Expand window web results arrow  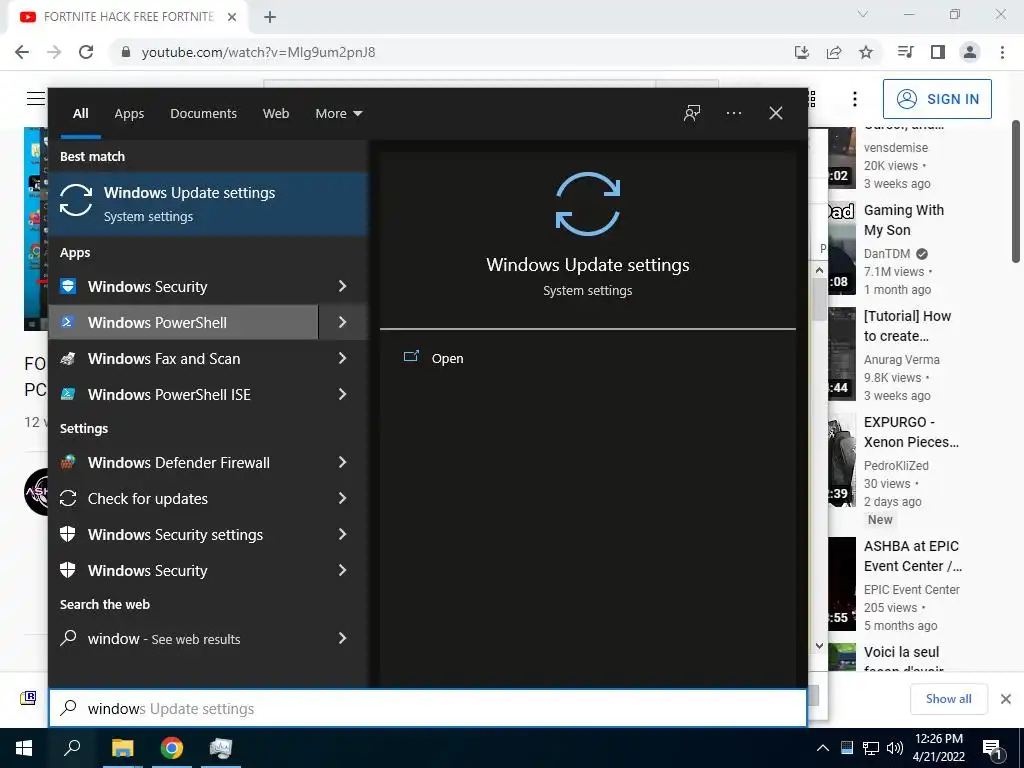[343, 638]
